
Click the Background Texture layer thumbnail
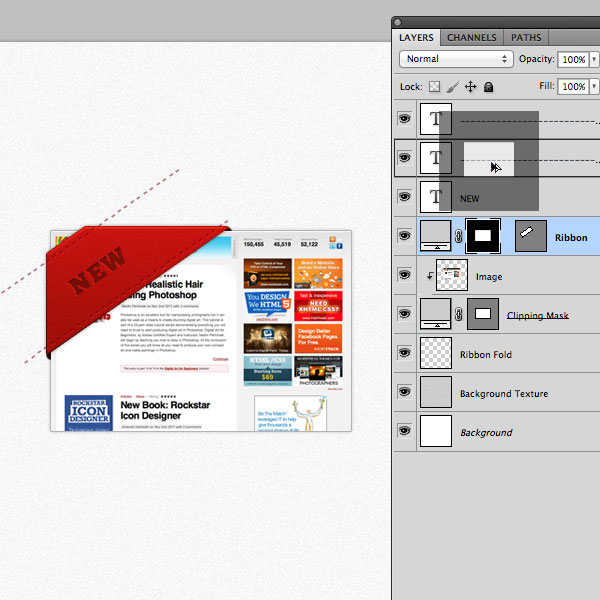pos(435,392)
